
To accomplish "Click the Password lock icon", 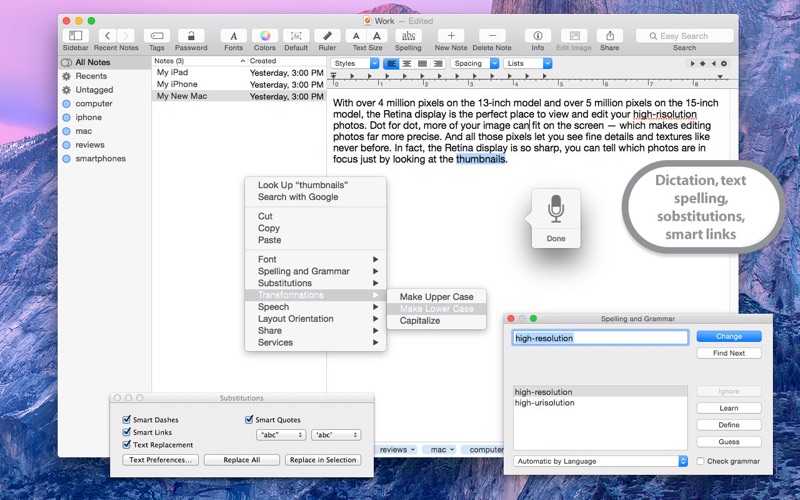I will click(x=191, y=36).
